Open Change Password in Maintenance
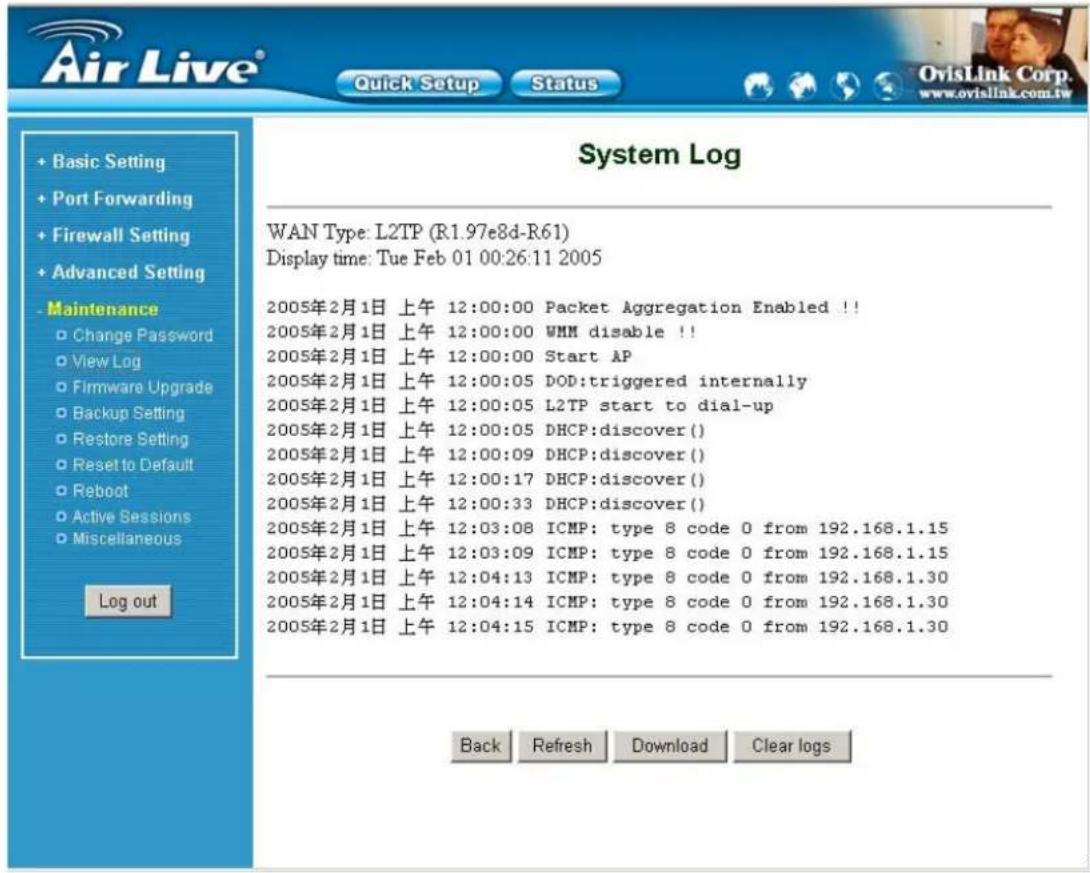 (x=143, y=336)
